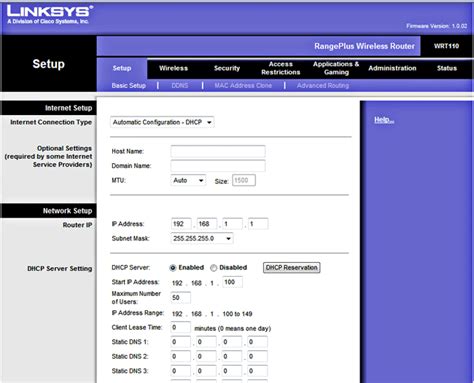Screen dimensions: 474x383
Task: Click the Static DNS 2 first octet field
Action: [x=181, y=357]
